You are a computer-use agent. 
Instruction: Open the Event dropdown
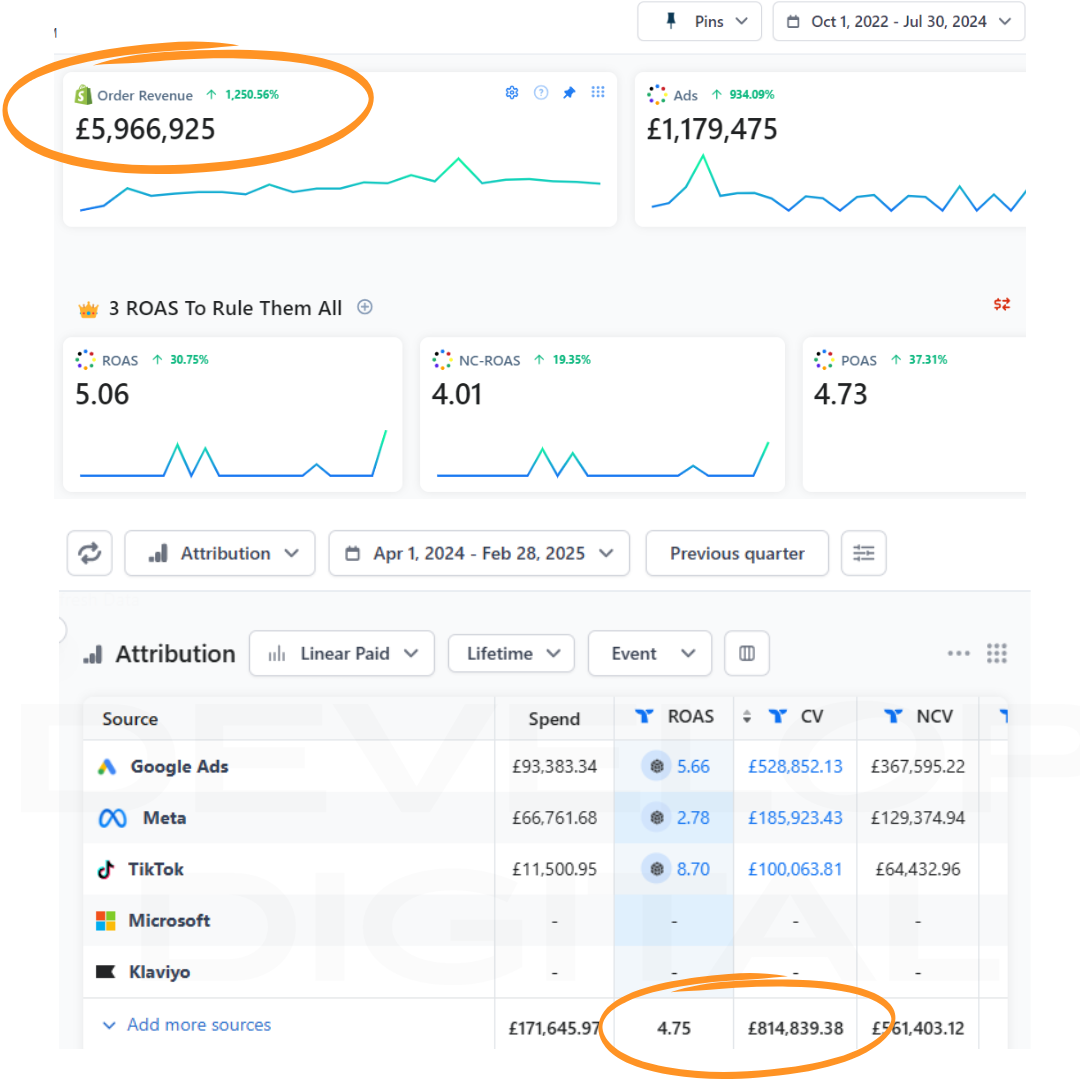pyautogui.click(x=649, y=654)
